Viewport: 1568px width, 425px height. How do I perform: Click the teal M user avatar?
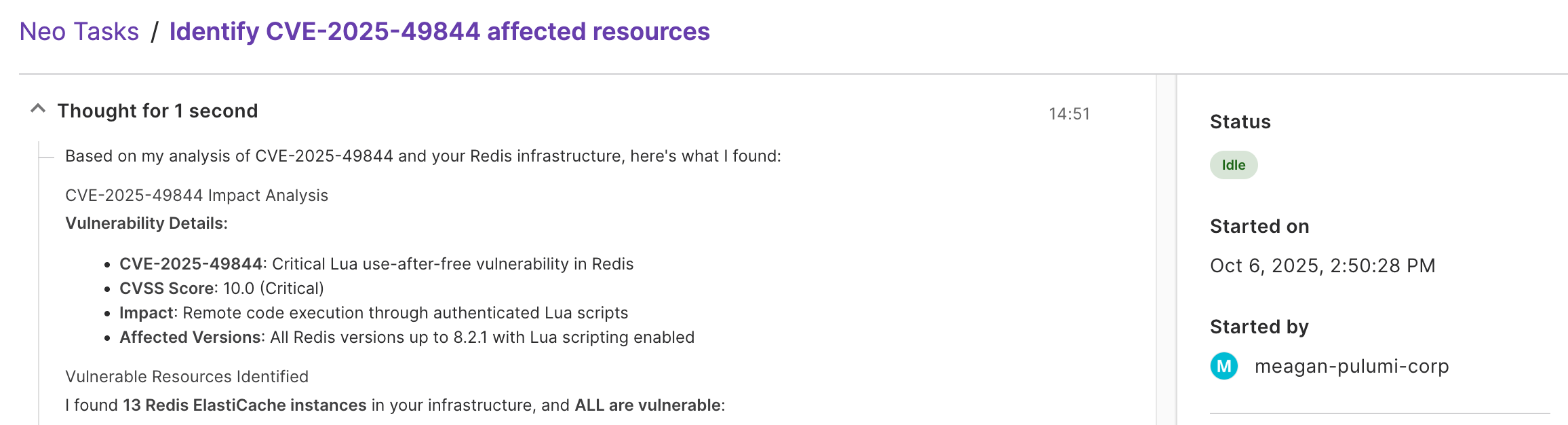pyautogui.click(x=1223, y=366)
